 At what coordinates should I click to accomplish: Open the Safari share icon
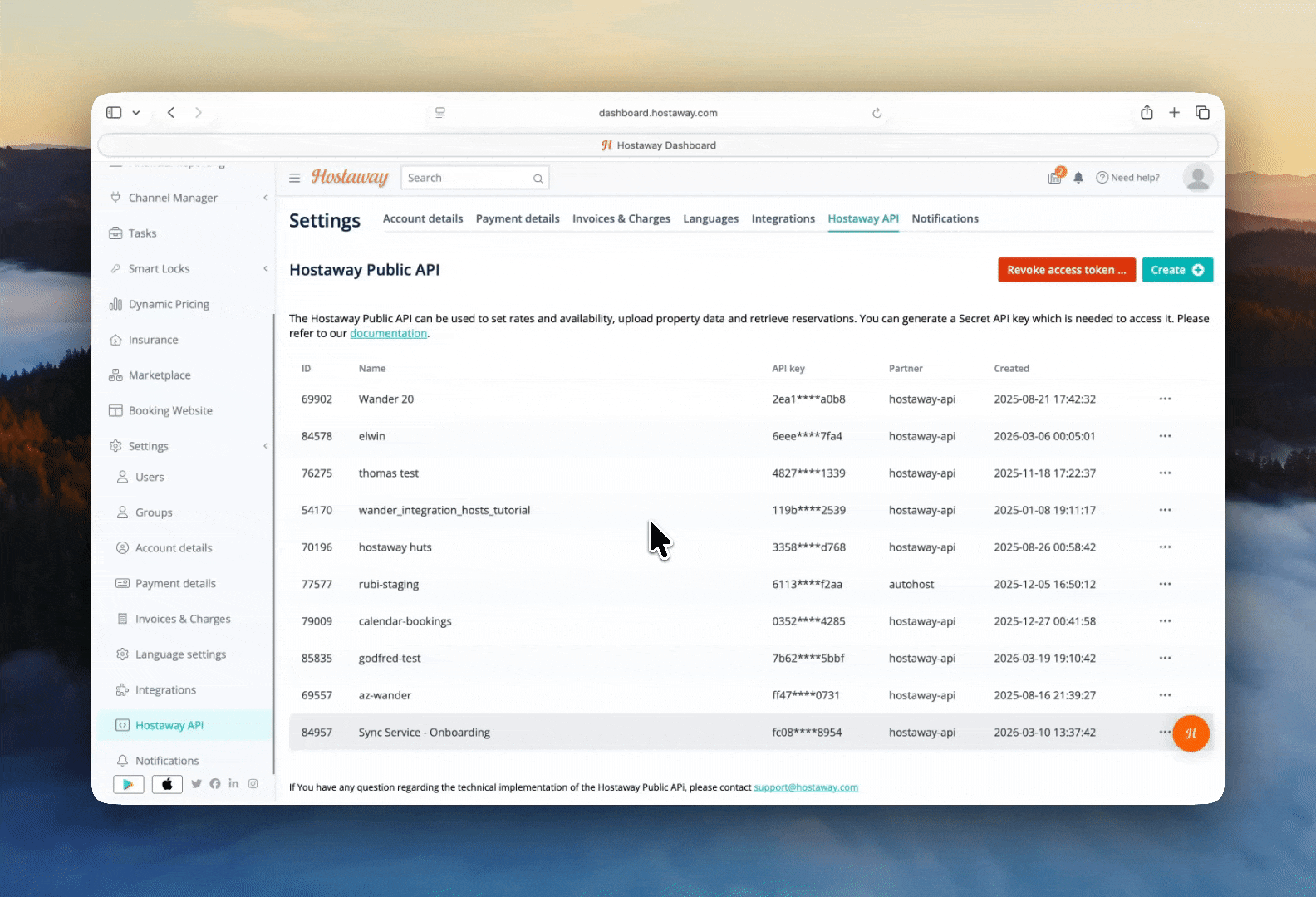(1147, 112)
